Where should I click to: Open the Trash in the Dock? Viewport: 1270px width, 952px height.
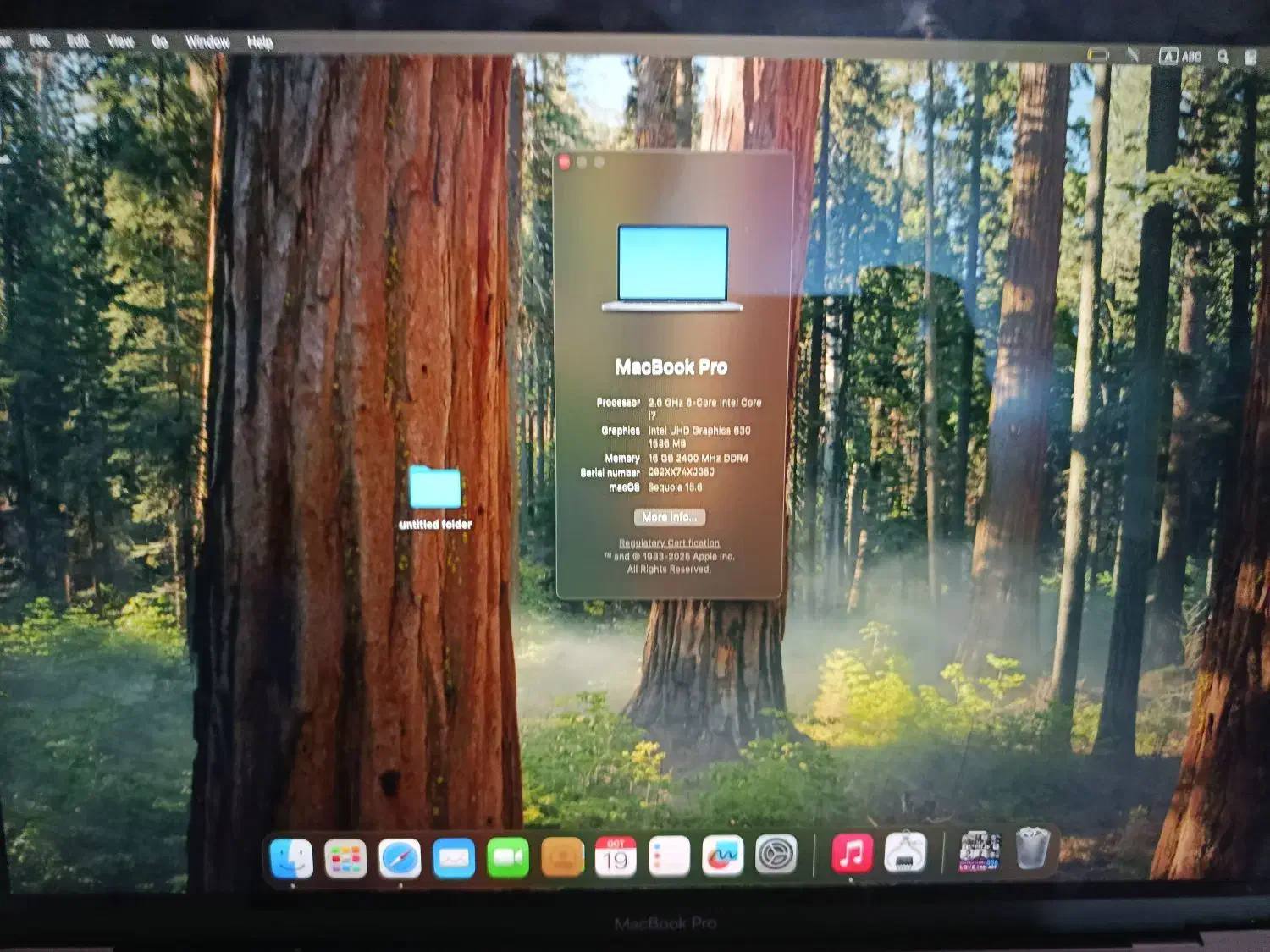tap(1032, 848)
